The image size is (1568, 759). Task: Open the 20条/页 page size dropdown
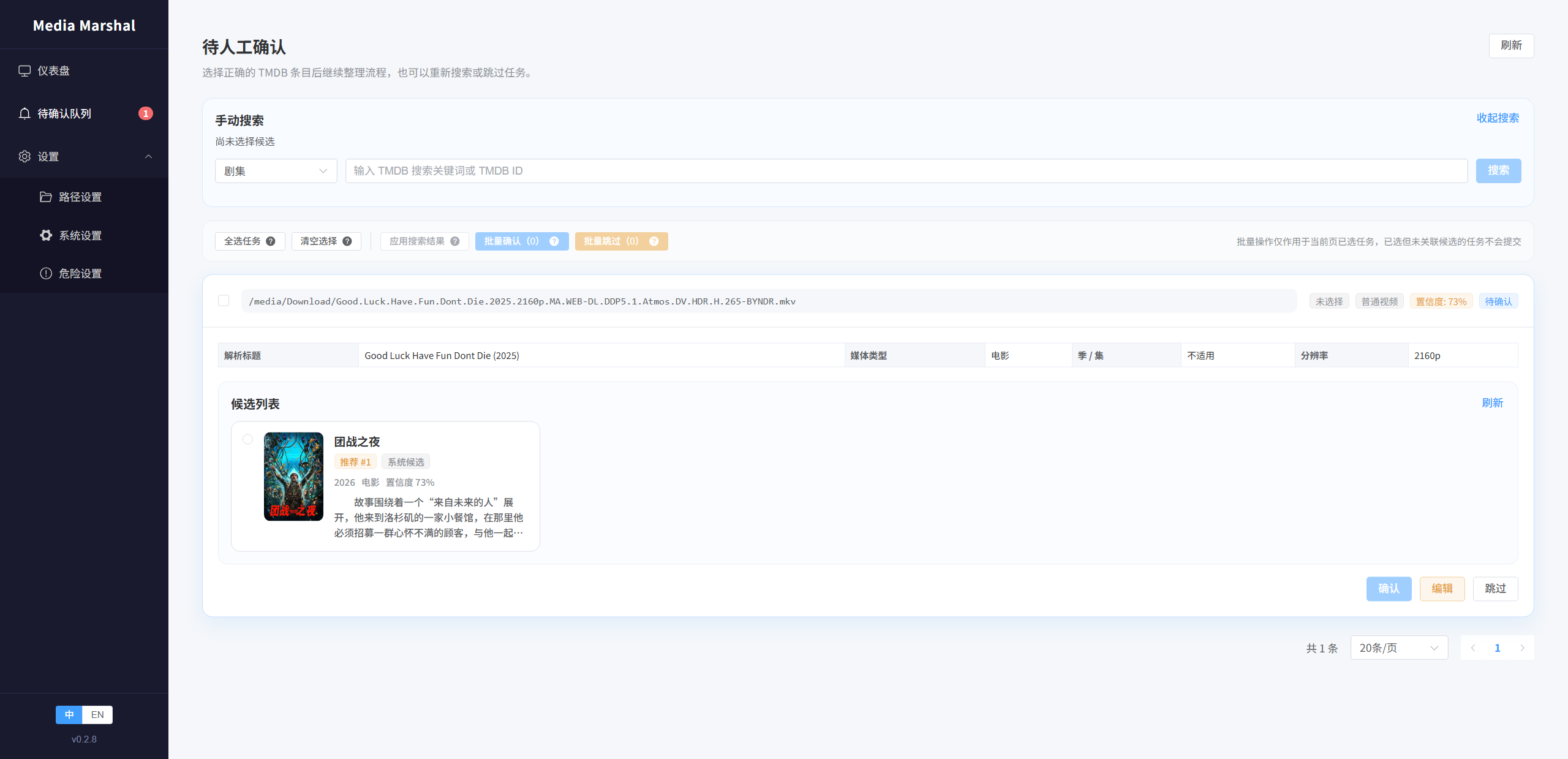point(1399,648)
